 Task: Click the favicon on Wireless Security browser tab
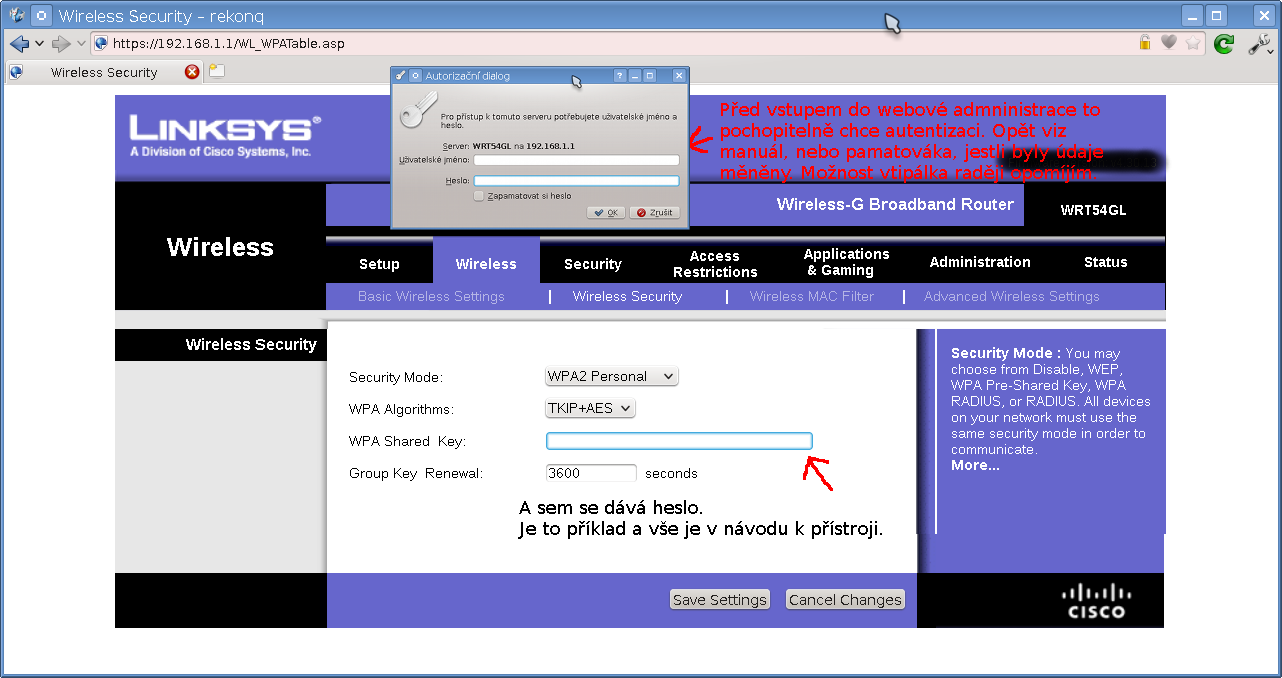click(x=15, y=72)
